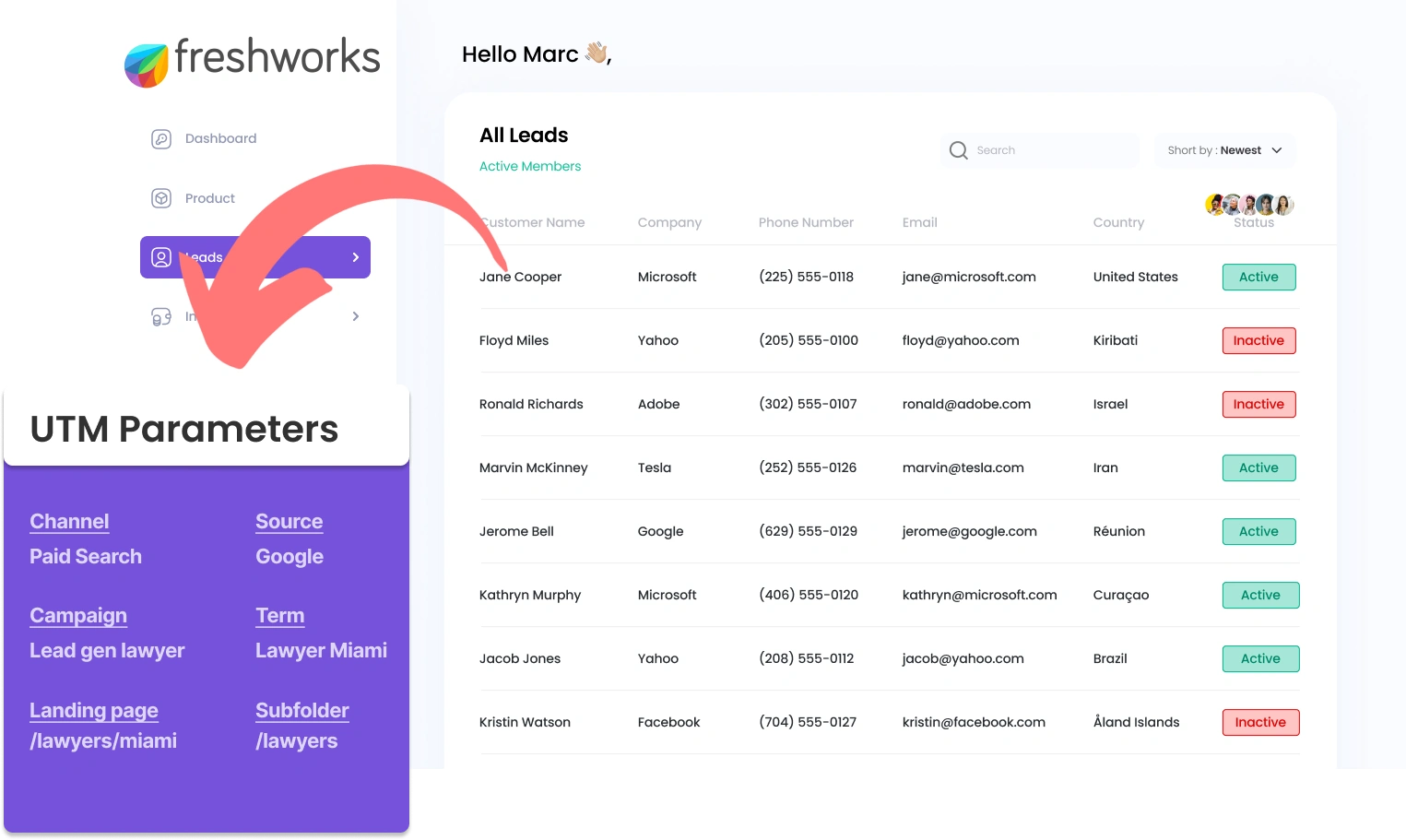This screenshot has width=1406, height=840.
Task: Expand the Leads sidebar chevron
Action: 356,257
